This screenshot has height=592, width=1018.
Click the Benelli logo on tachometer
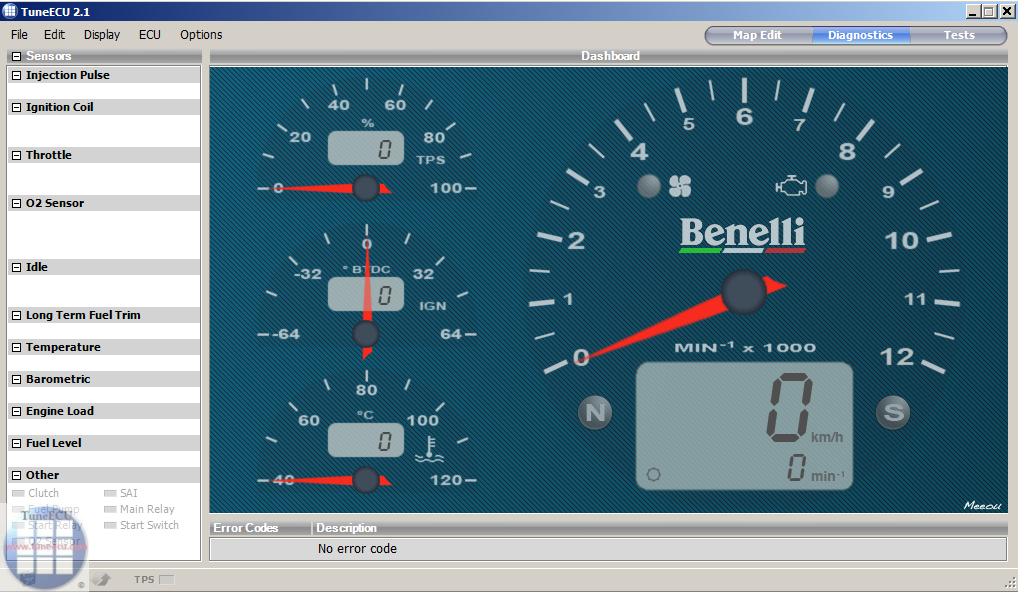(x=742, y=235)
